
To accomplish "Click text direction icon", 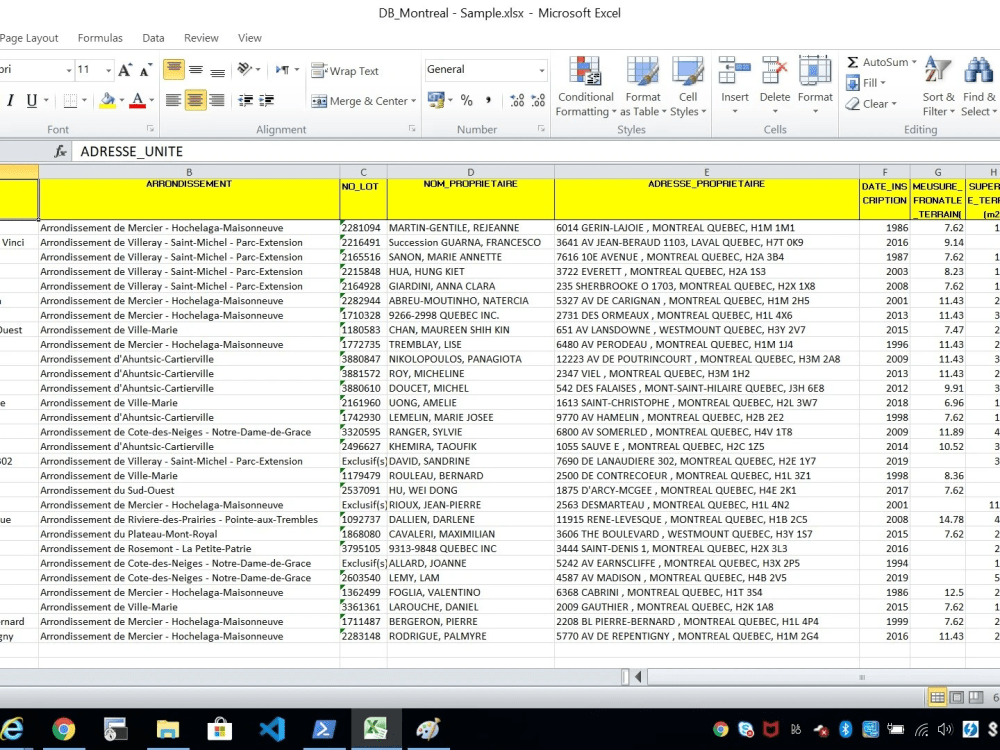I will pos(283,70).
